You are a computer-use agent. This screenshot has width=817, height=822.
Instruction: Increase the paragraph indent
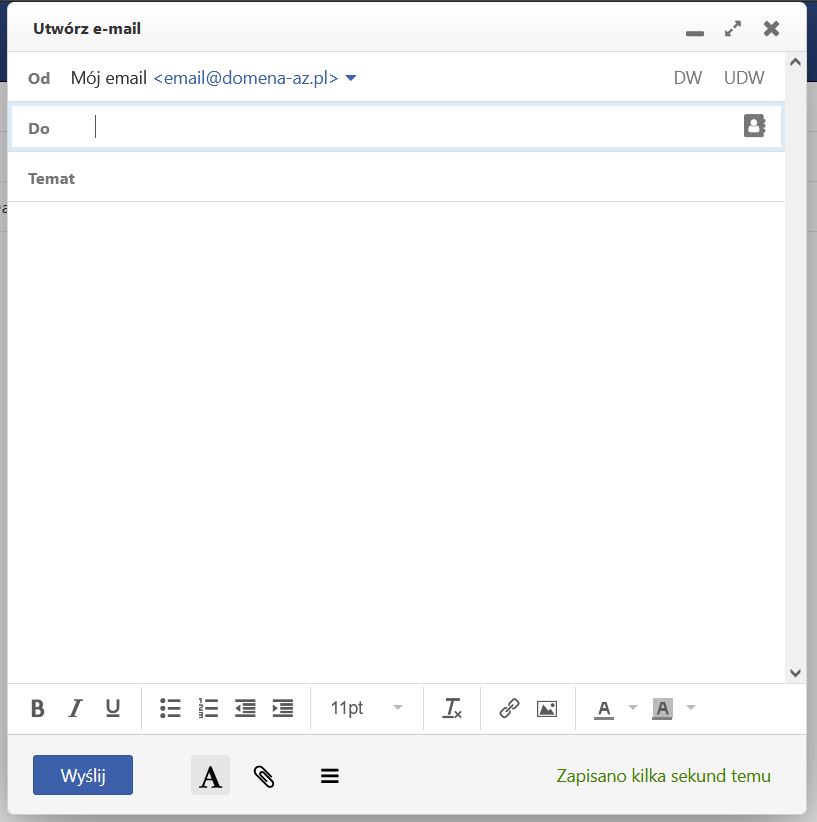(x=283, y=708)
